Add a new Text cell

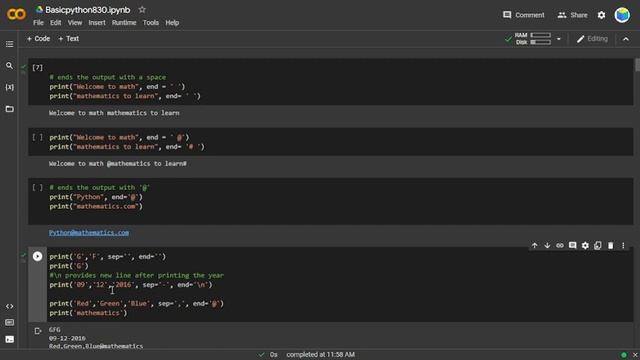[69, 39]
